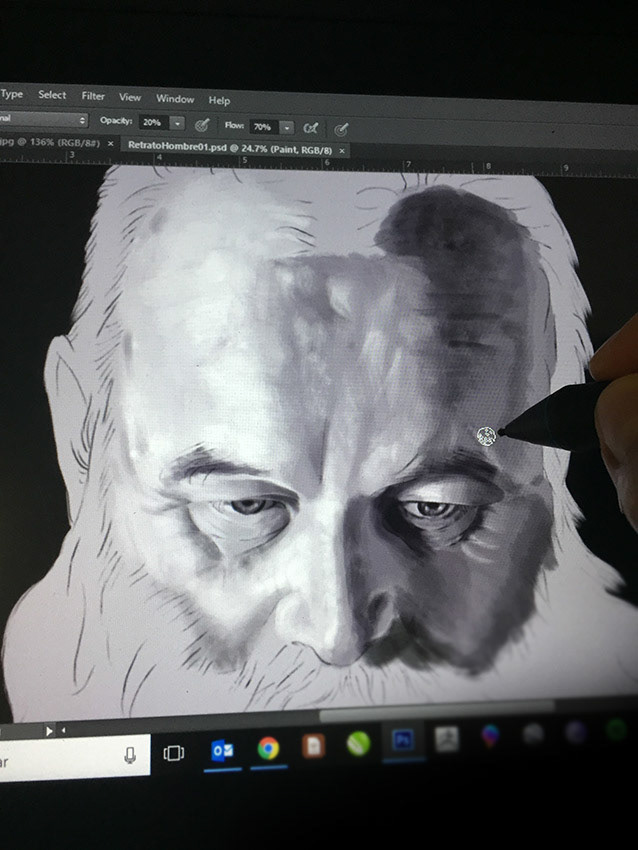
Task: Click the horizontal ruler above the canvas
Action: [319, 162]
